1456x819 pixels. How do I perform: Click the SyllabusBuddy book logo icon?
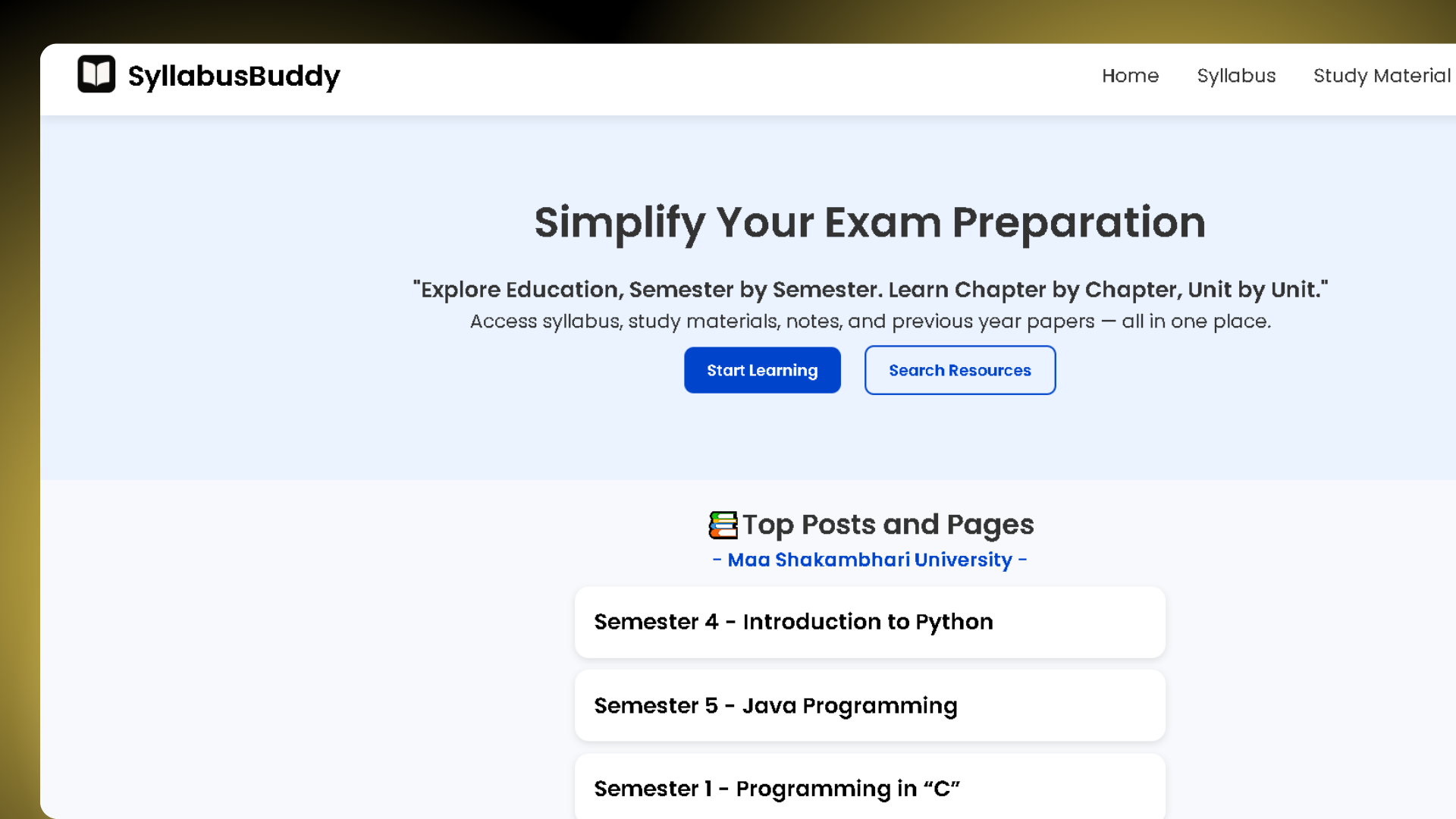click(96, 74)
